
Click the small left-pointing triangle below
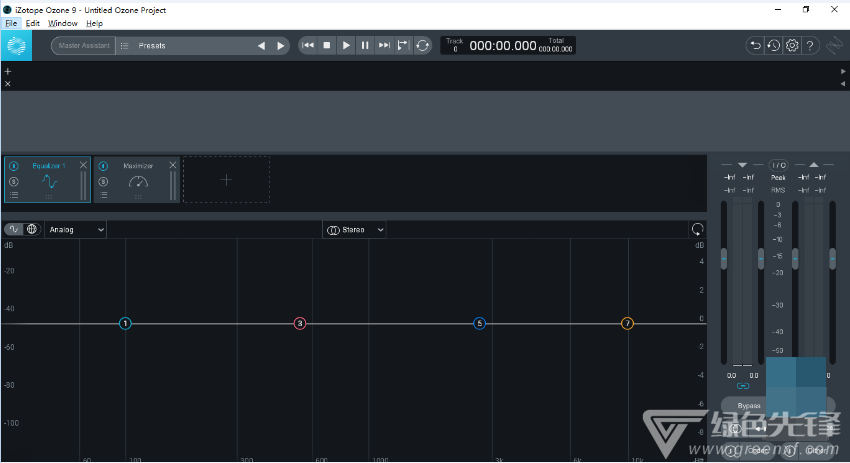pyautogui.click(x=843, y=83)
